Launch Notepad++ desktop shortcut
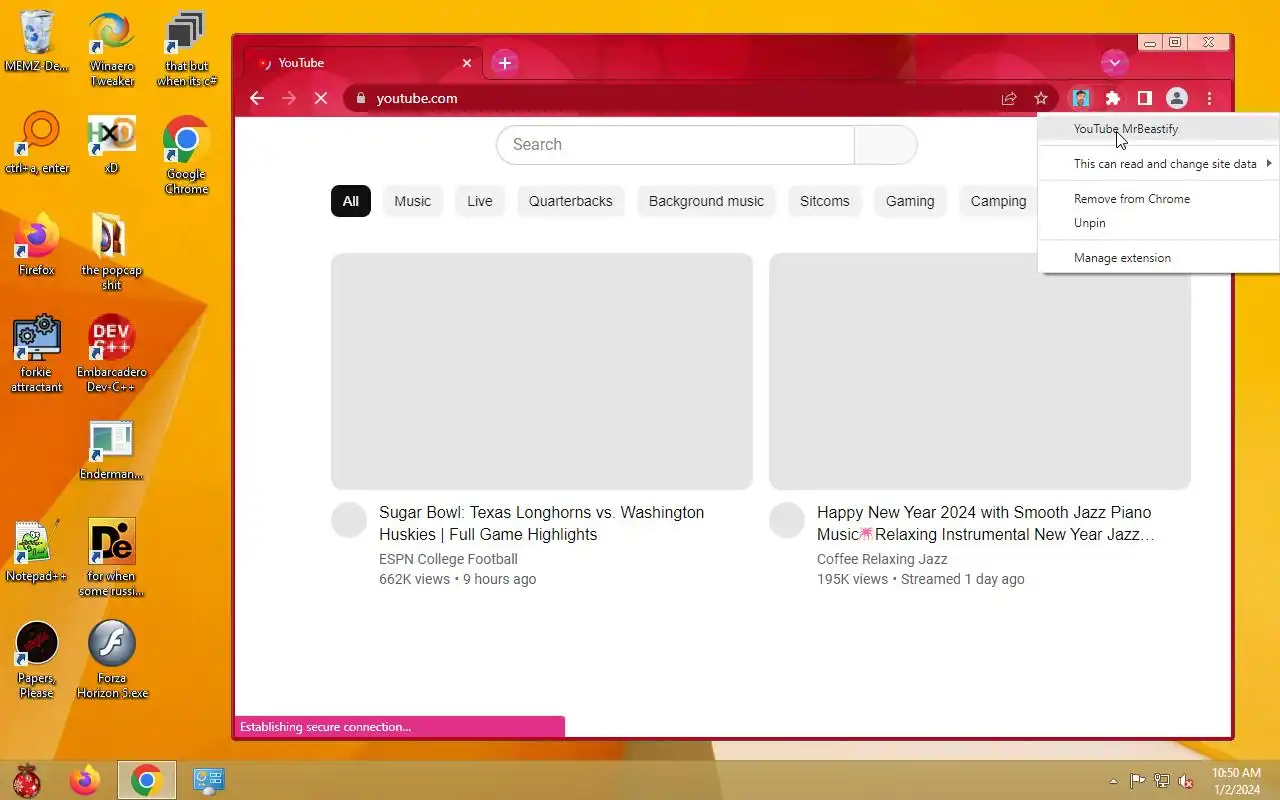 coord(37,542)
